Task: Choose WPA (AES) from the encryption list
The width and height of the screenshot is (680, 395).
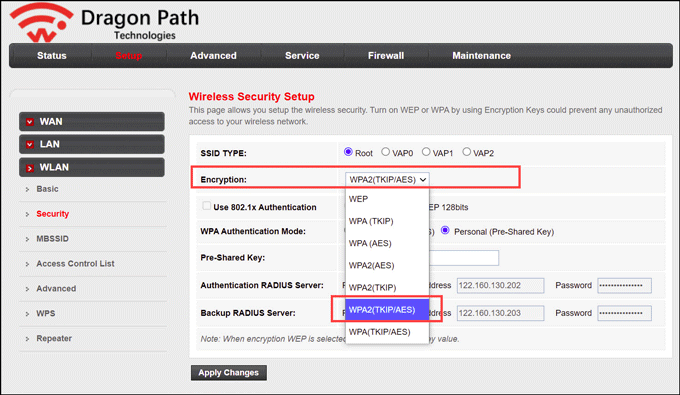Action: [x=387, y=243]
